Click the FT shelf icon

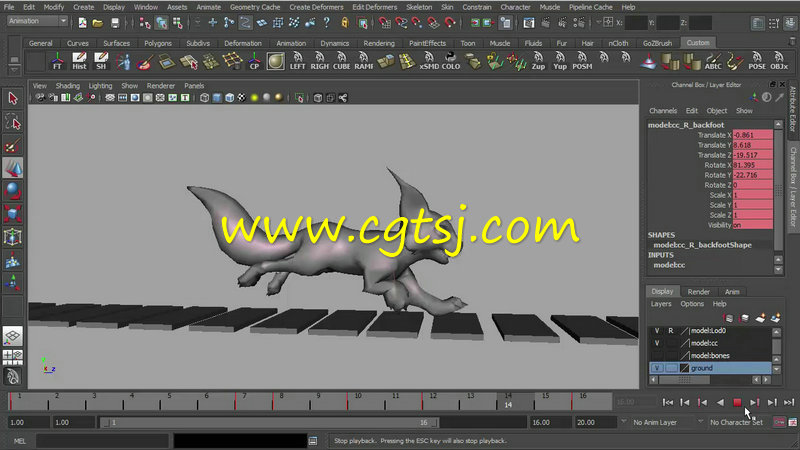click(57, 61)
